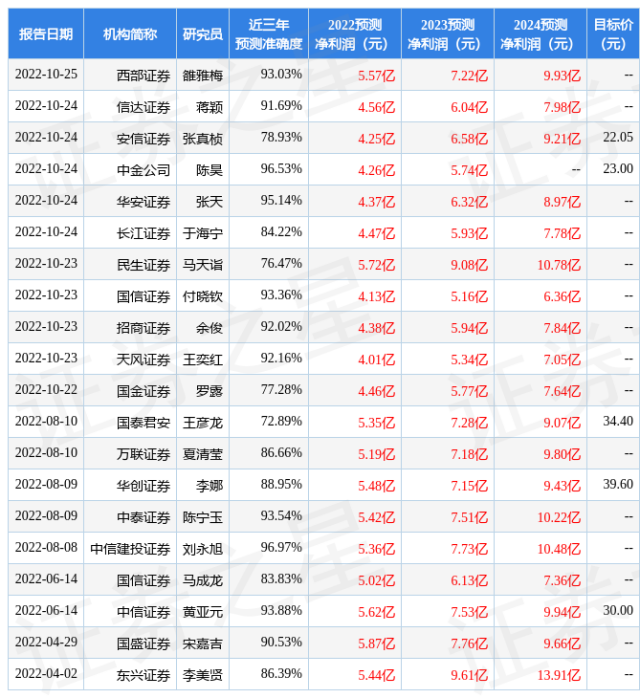Screen dimensions: 640x698
Task: Click target price 23.00
Action: tap(618, 169)
